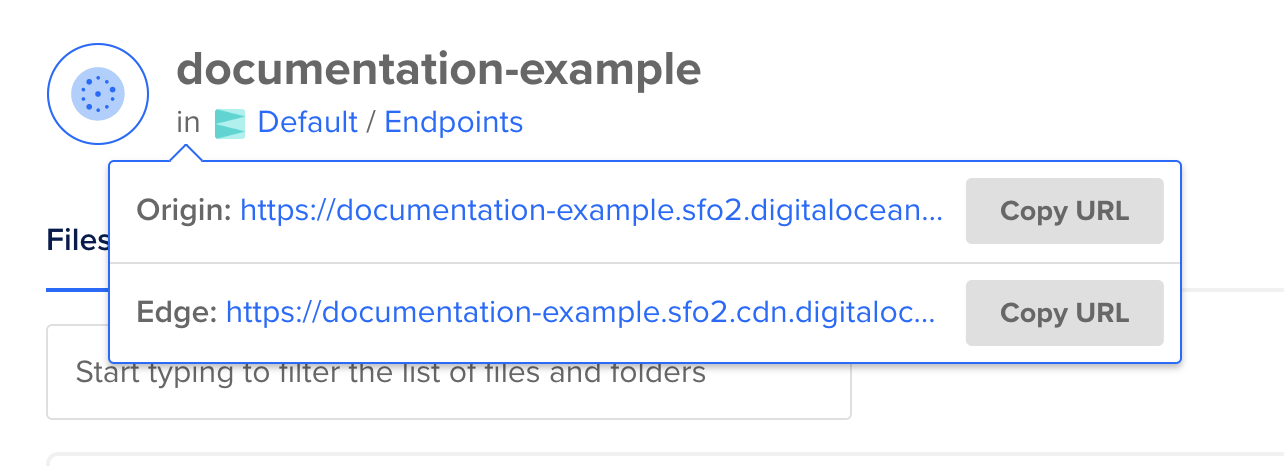Click the teal project icon beside Default
The height and width of the screenshot is (466, 1284).
coord(230,123)
